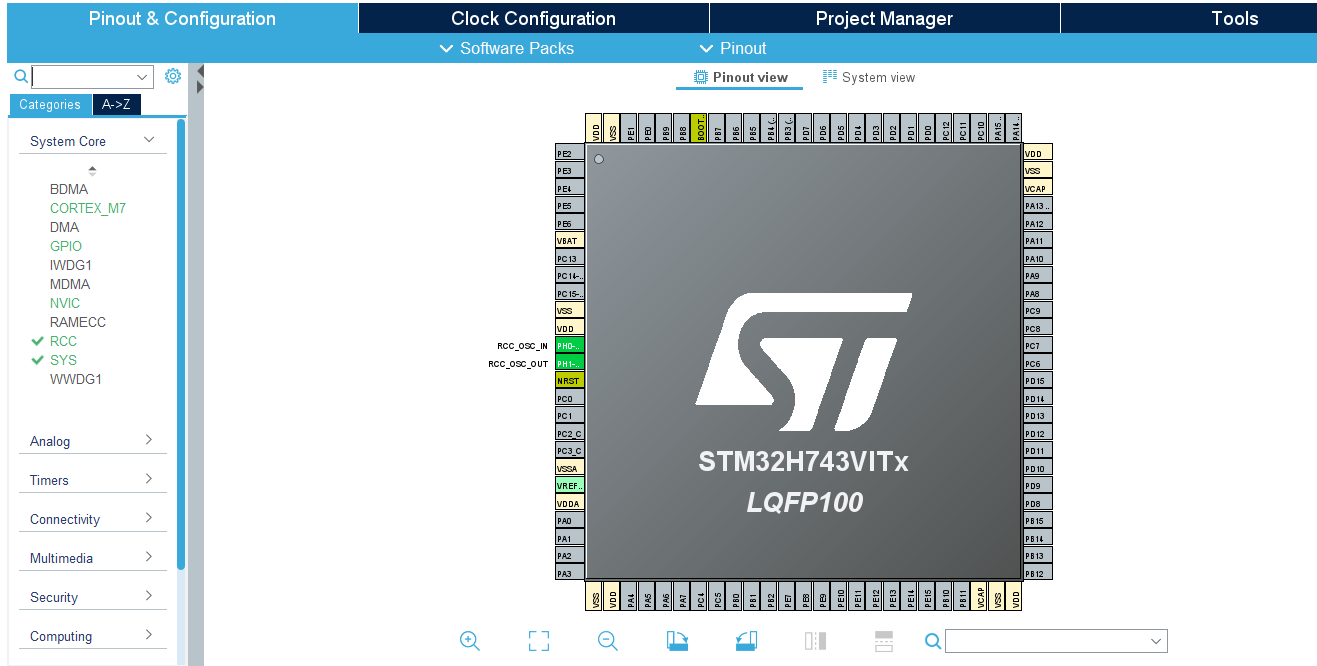Click the pin search magnifier icon

point(932,641)
